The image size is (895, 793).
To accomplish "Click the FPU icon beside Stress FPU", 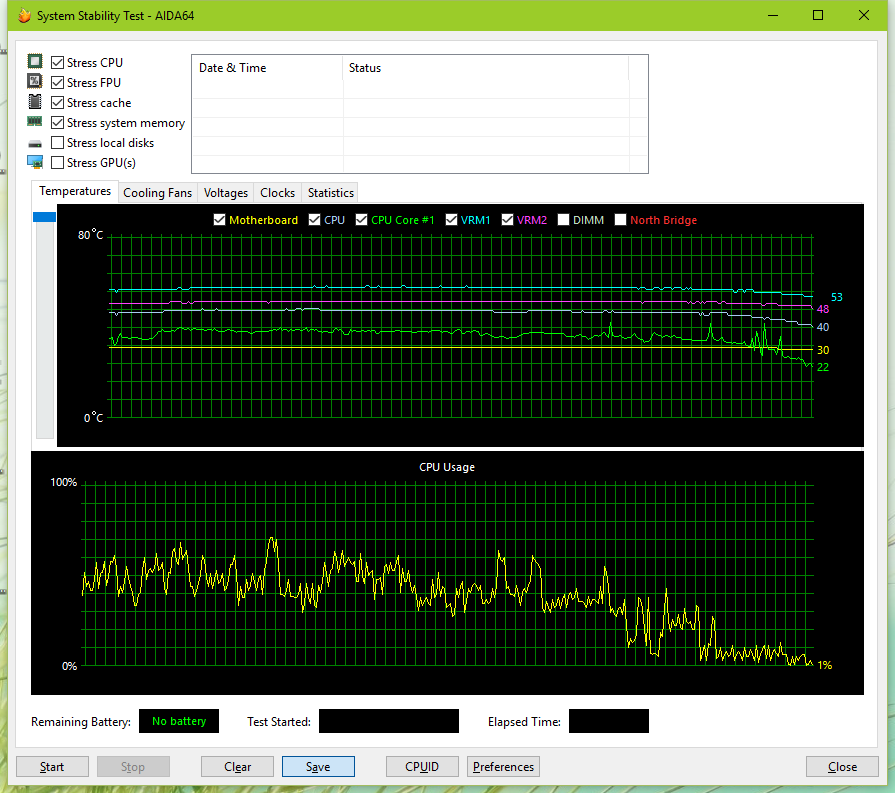I will [35, 81].
